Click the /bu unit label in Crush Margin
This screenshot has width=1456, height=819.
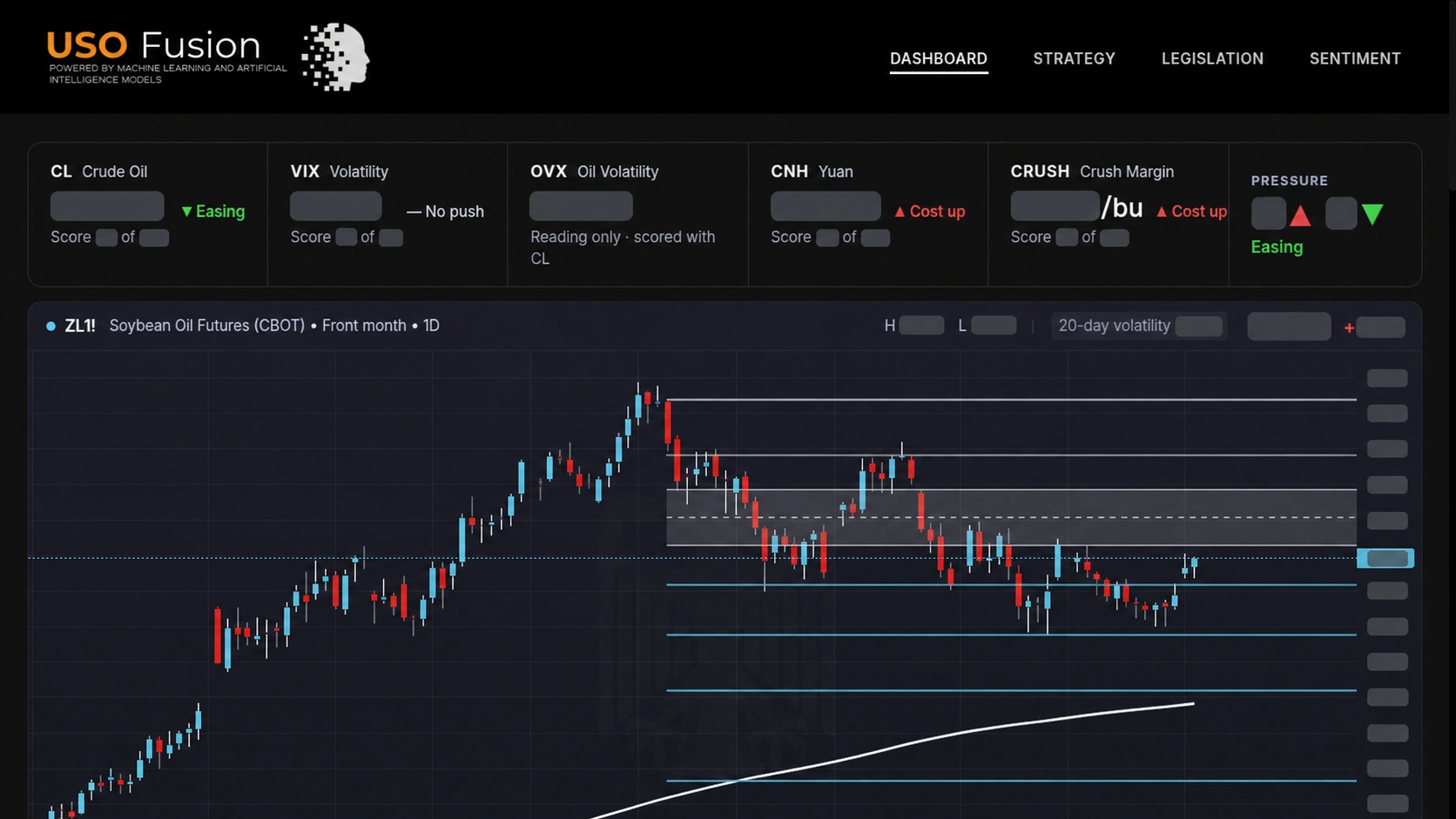pos(1122,208)
